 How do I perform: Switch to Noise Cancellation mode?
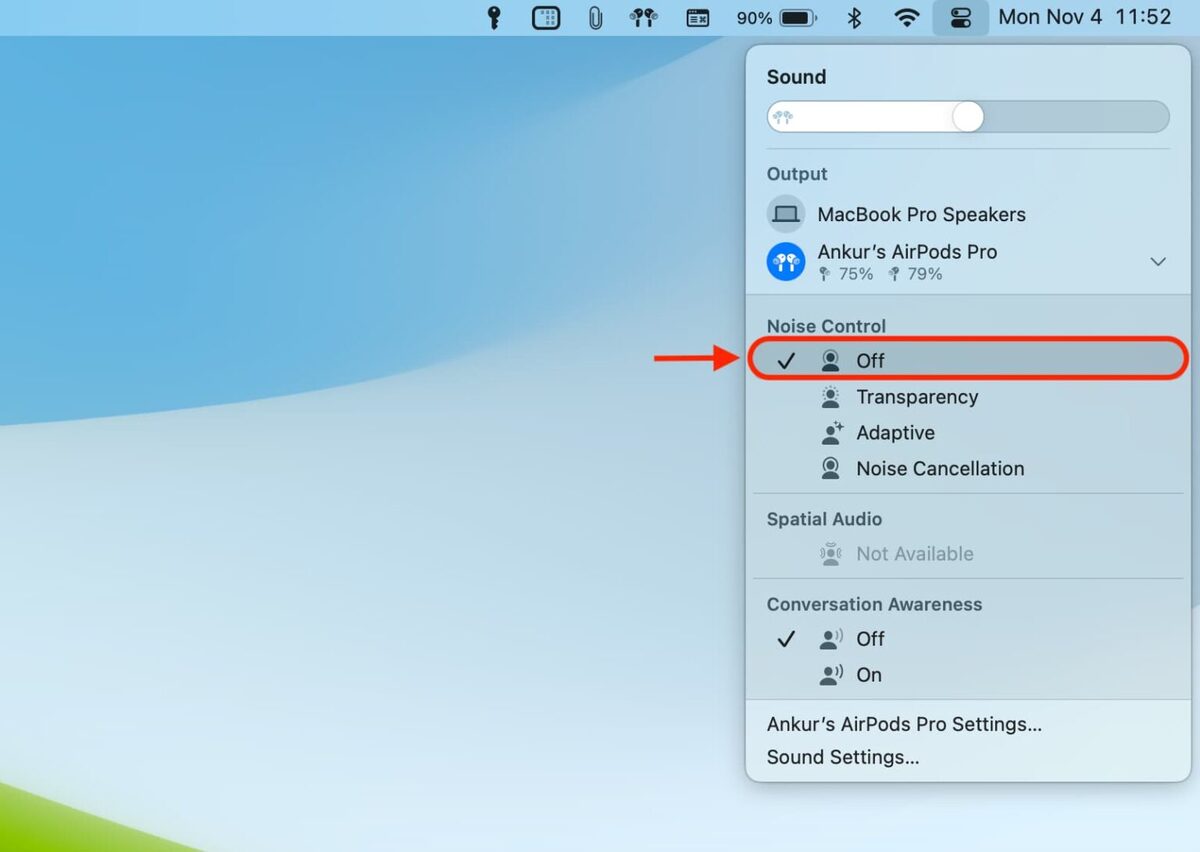tap(939, 469)
